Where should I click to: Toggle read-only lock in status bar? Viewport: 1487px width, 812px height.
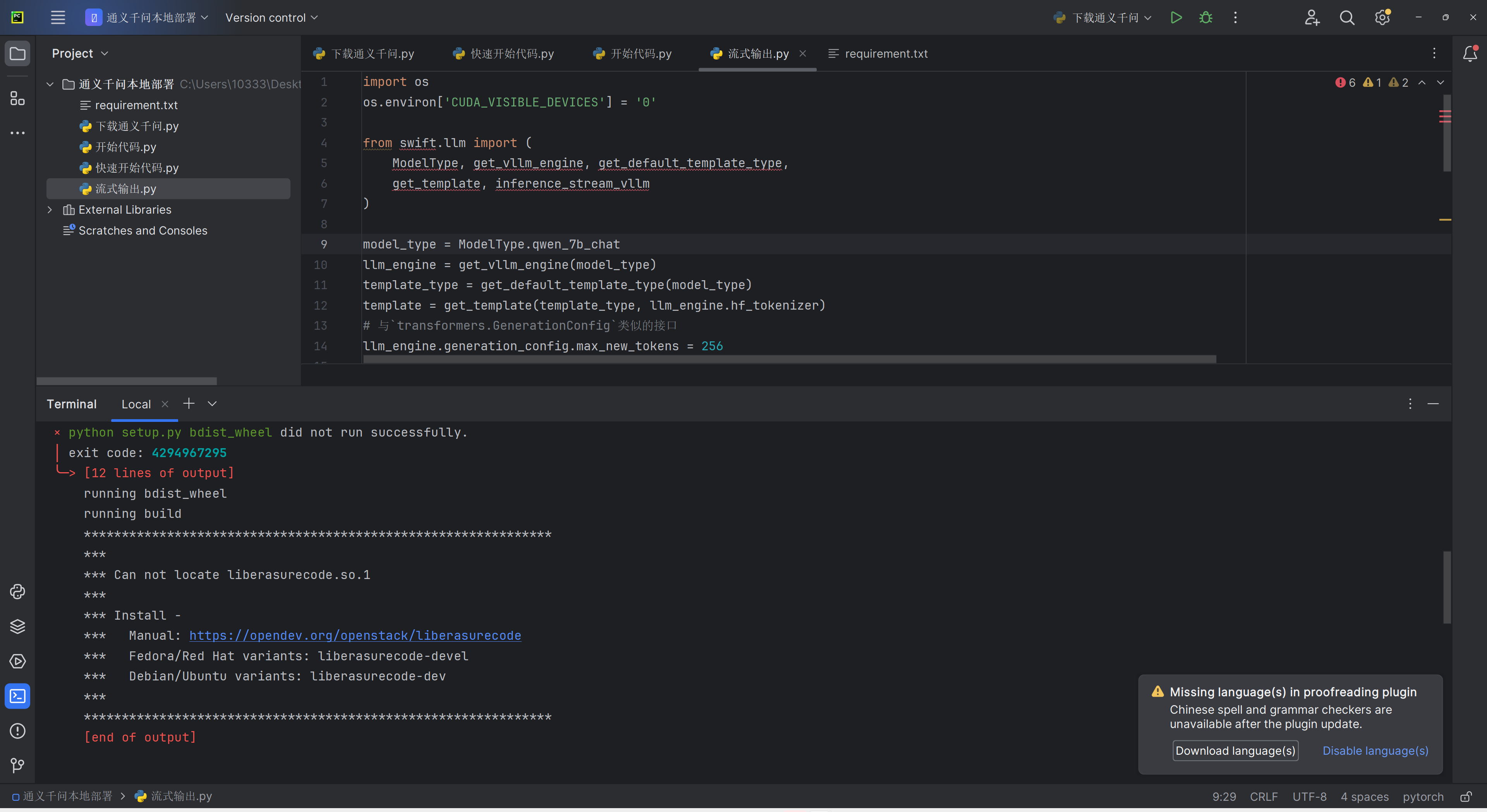[x=1465, y=797]
